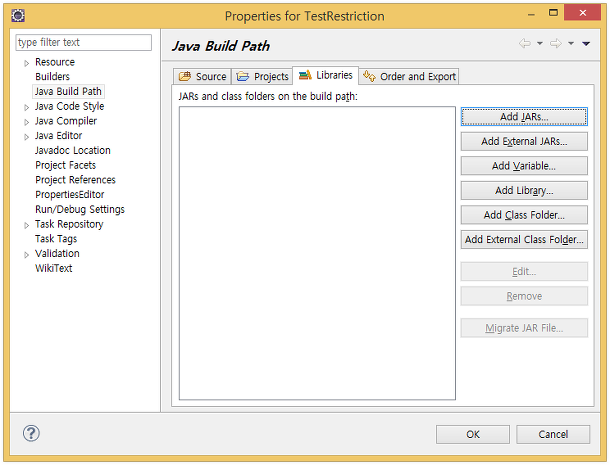Select PropertiesEditor entry
610x465 pixels.
coord(70,195)
